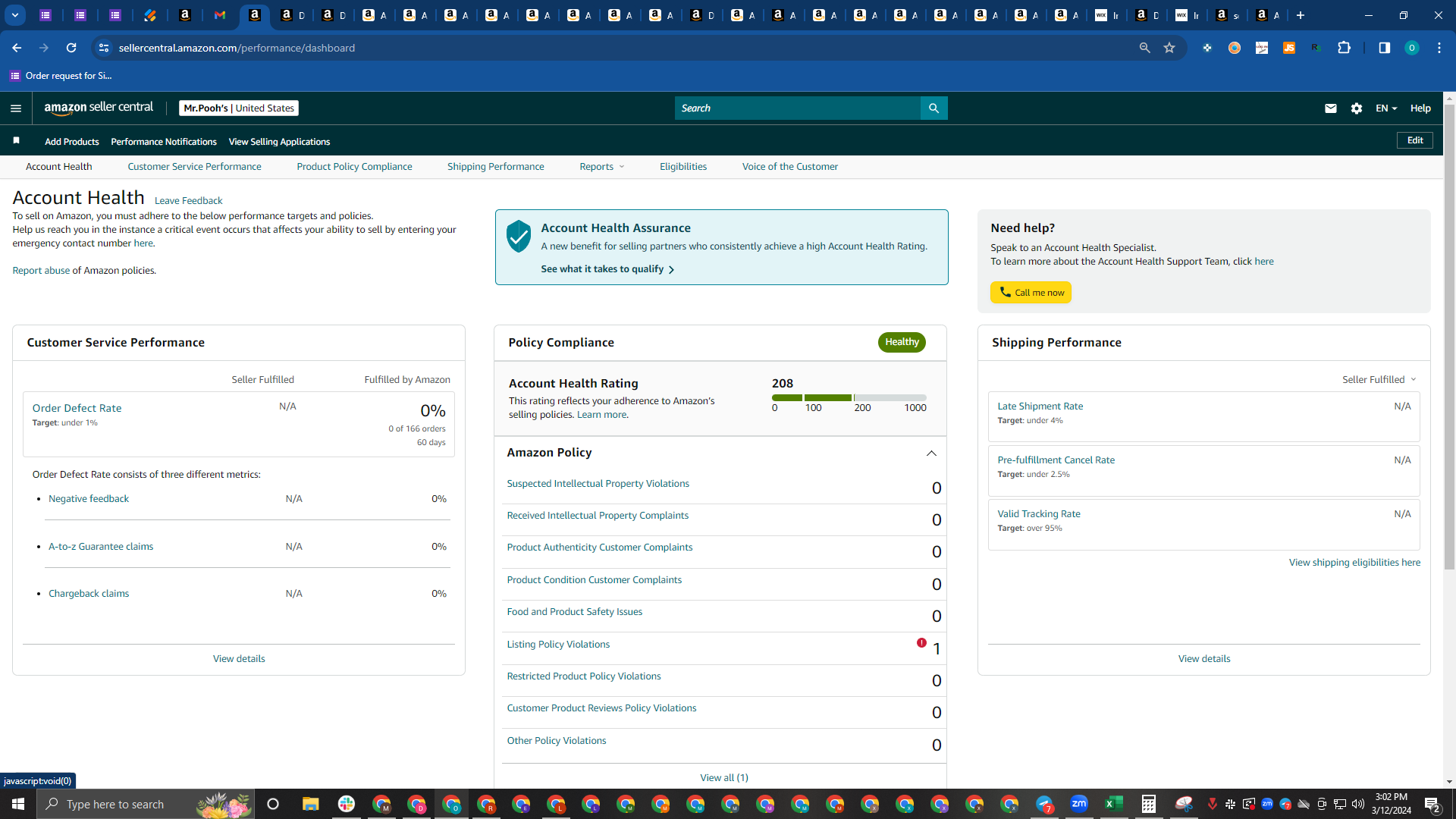The width and height of the screenshot is (1456, 819).
Task: Click the Leave Feedback link
Action: click(x=188, y=201)
